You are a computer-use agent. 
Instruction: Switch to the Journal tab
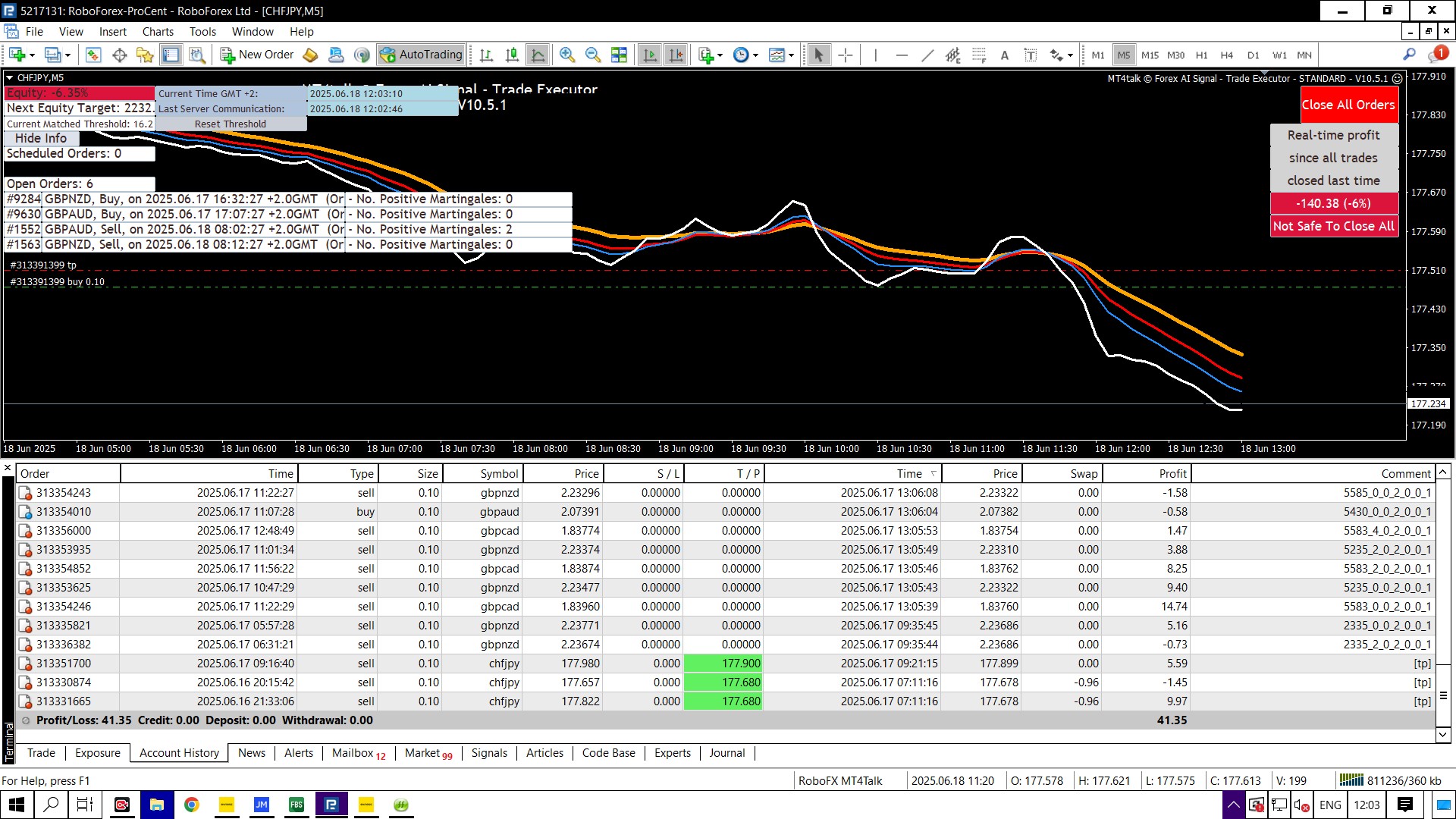point(726,753)
